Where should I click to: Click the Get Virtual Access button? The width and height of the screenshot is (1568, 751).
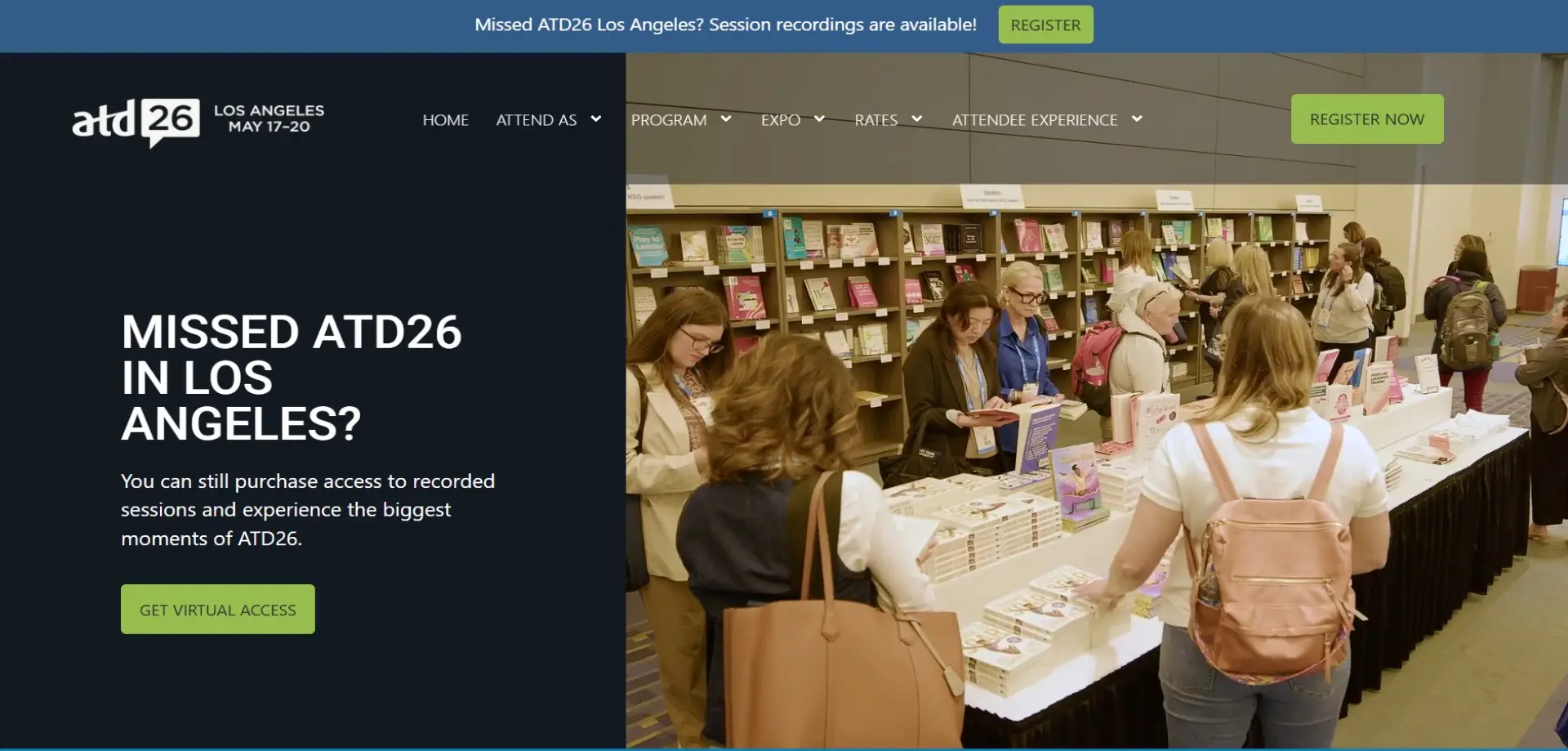(x=218, y=610)
